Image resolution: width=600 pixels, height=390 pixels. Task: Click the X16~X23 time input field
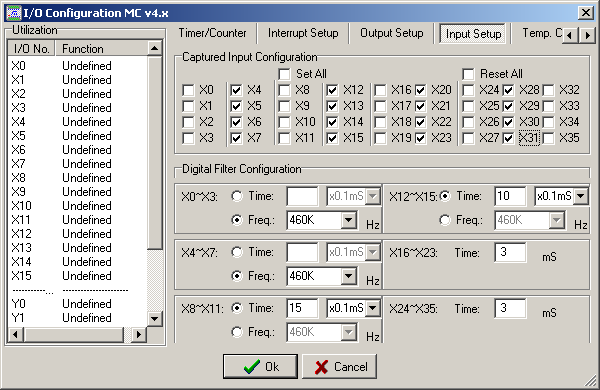pos(510,252)
